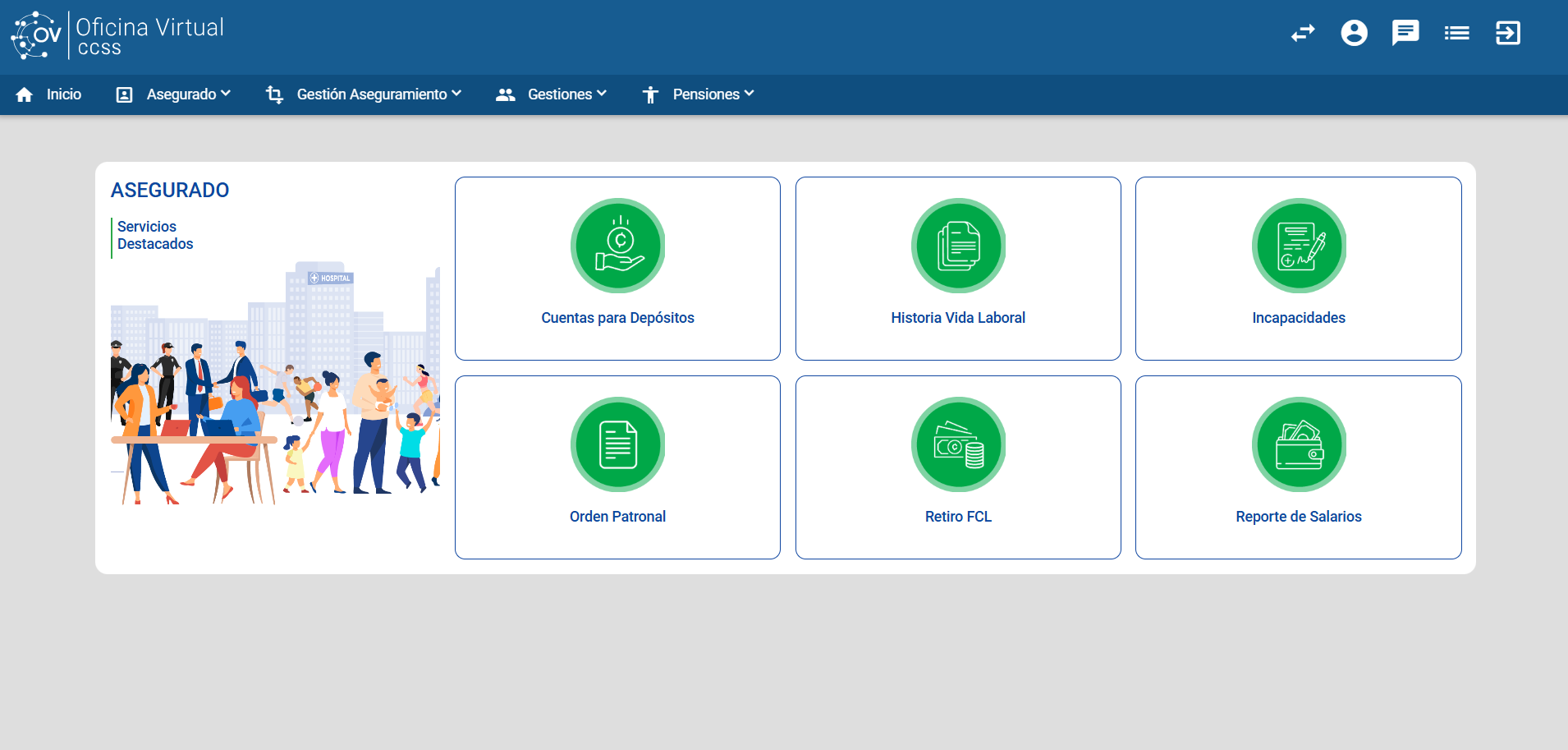Expand the Asegurado dropdown menu
The image size is (1568, 750).
[x=173, y=94]
